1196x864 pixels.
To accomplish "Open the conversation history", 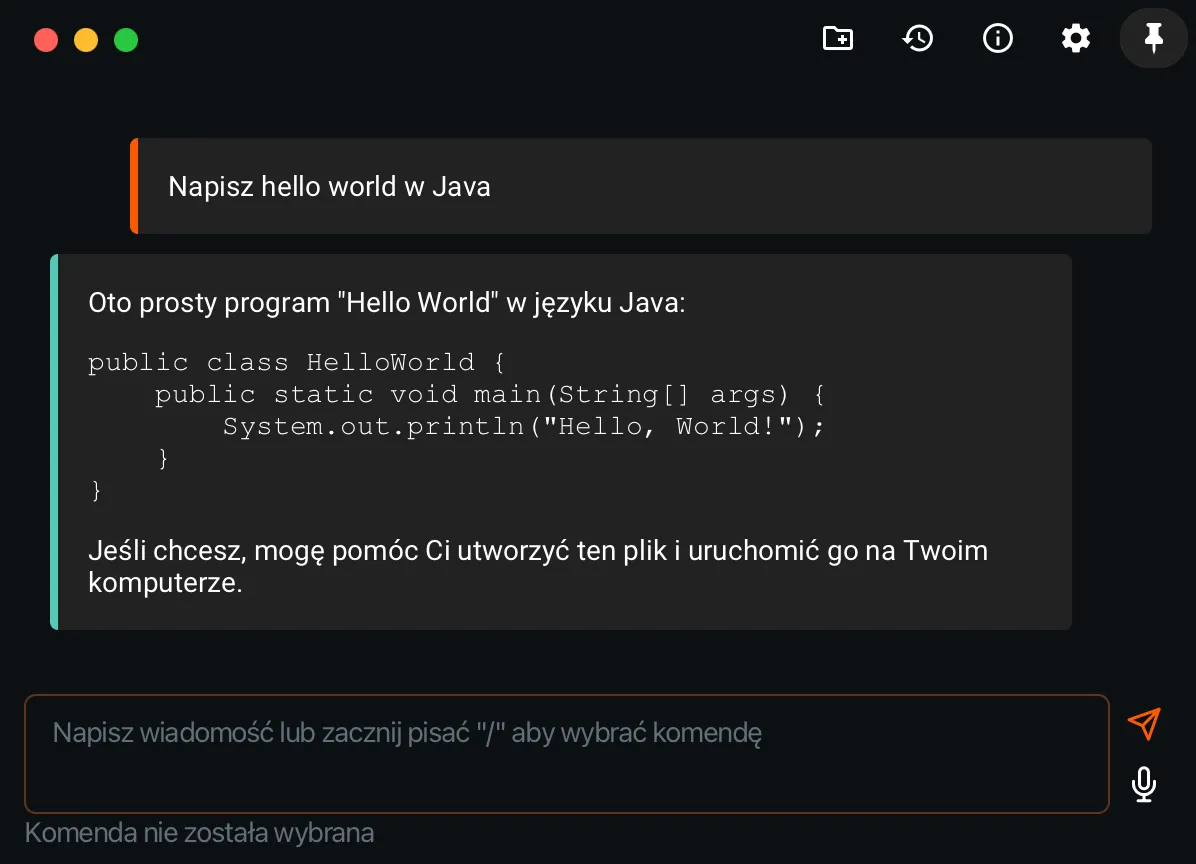I will (917, 39).
